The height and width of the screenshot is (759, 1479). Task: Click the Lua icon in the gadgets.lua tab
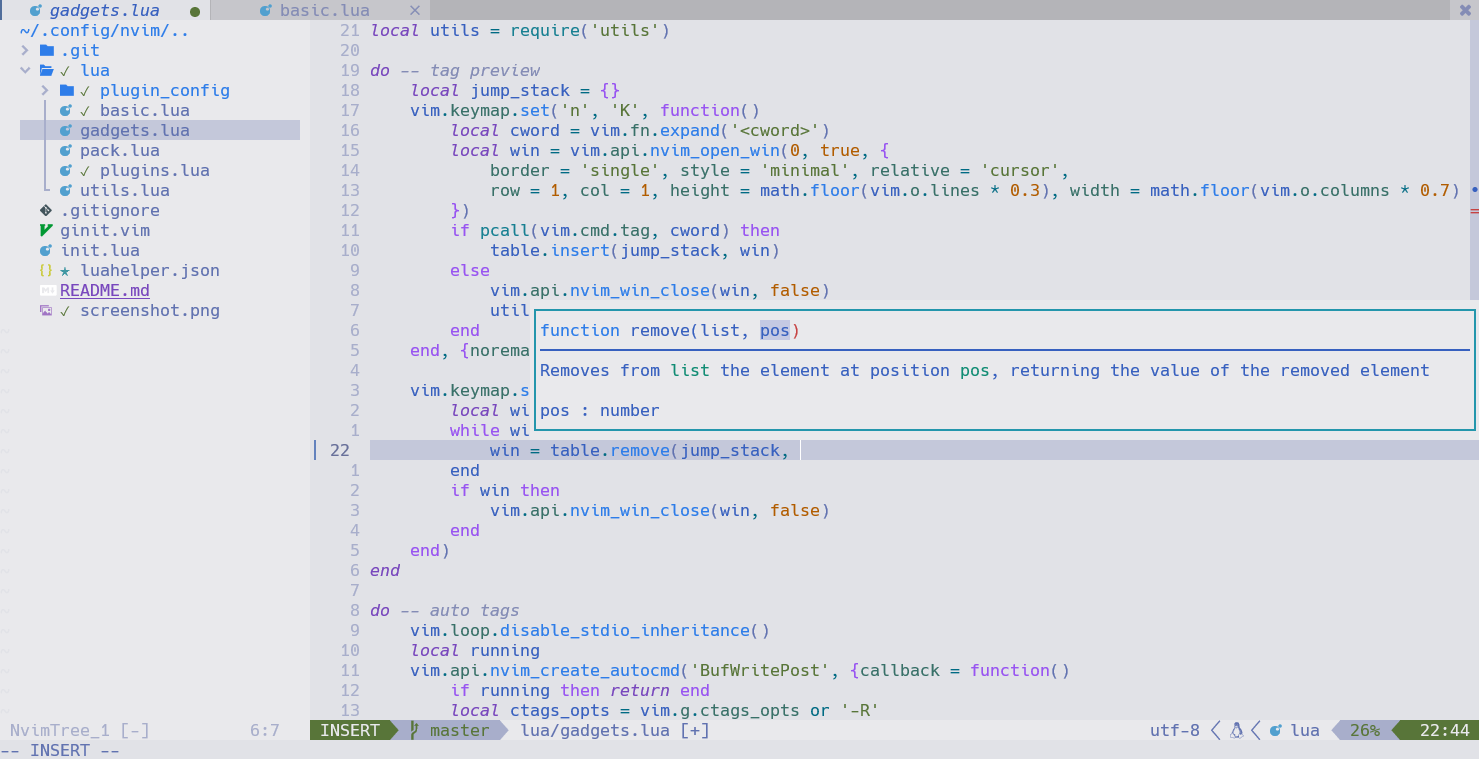(x=35, y=10)
